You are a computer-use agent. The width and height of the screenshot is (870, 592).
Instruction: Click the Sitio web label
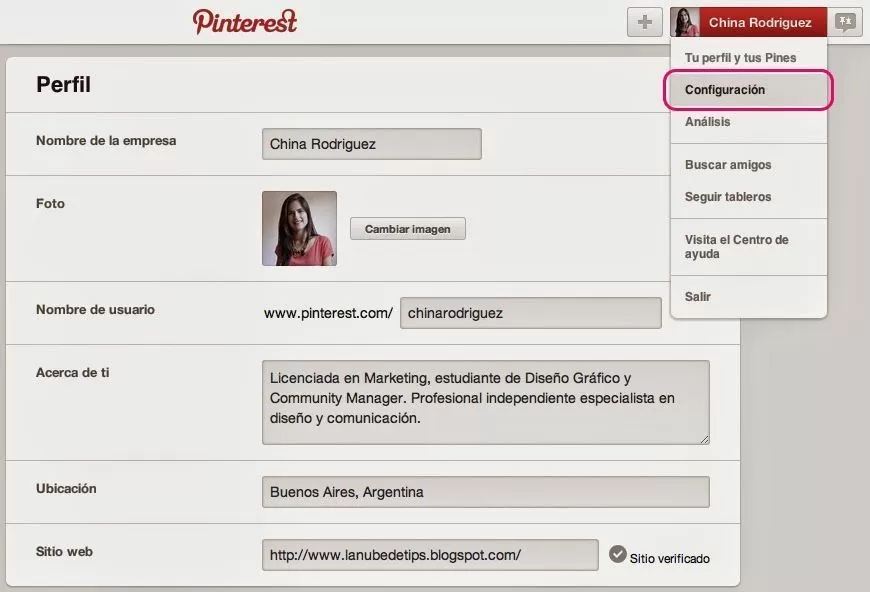[64, 551]
